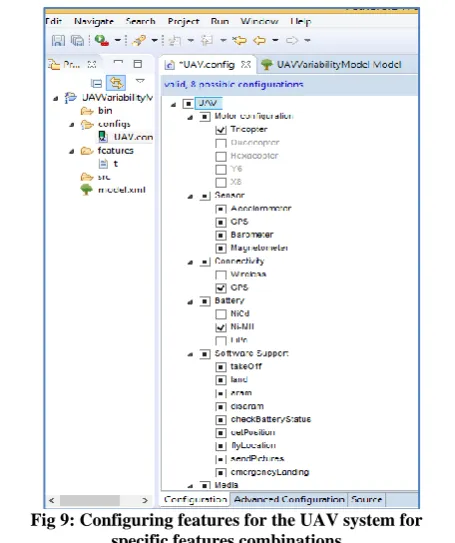Toggle the Magnetometer sensor checkbox
Screen dimensions: 455x543
click(x=221, y=248)
